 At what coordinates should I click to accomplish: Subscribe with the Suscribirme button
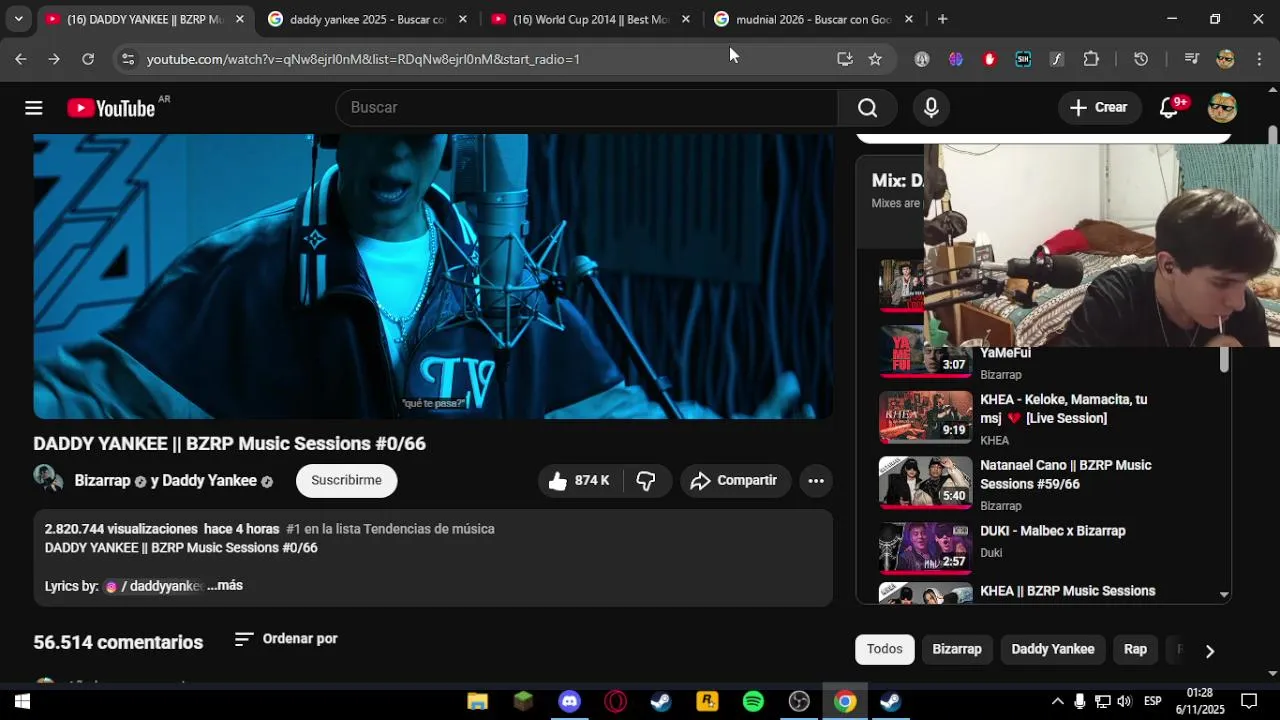pyautogui.click(x=346, y=481)
